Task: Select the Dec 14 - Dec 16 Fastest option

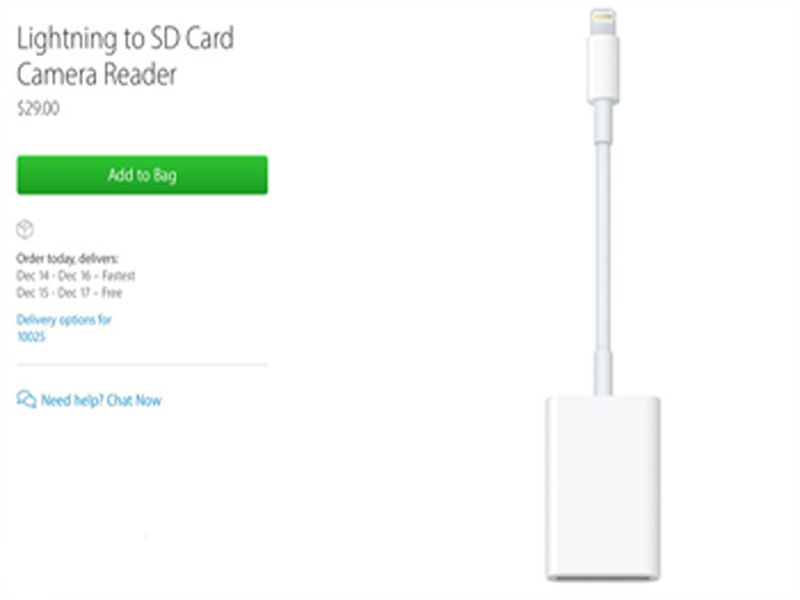Action: click(x=76, y=276)
